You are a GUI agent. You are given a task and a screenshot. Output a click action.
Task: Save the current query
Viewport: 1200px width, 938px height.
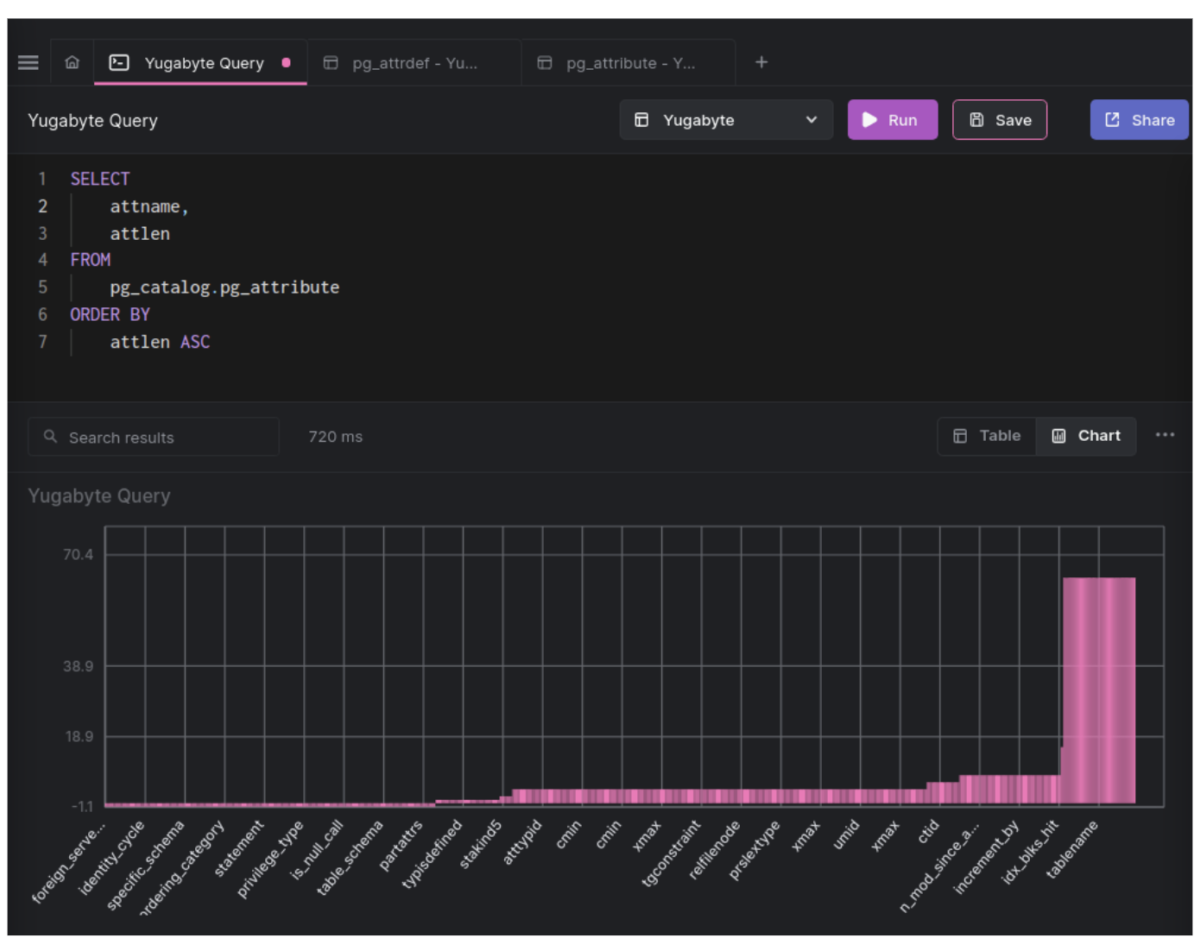[x=999, y=119]
